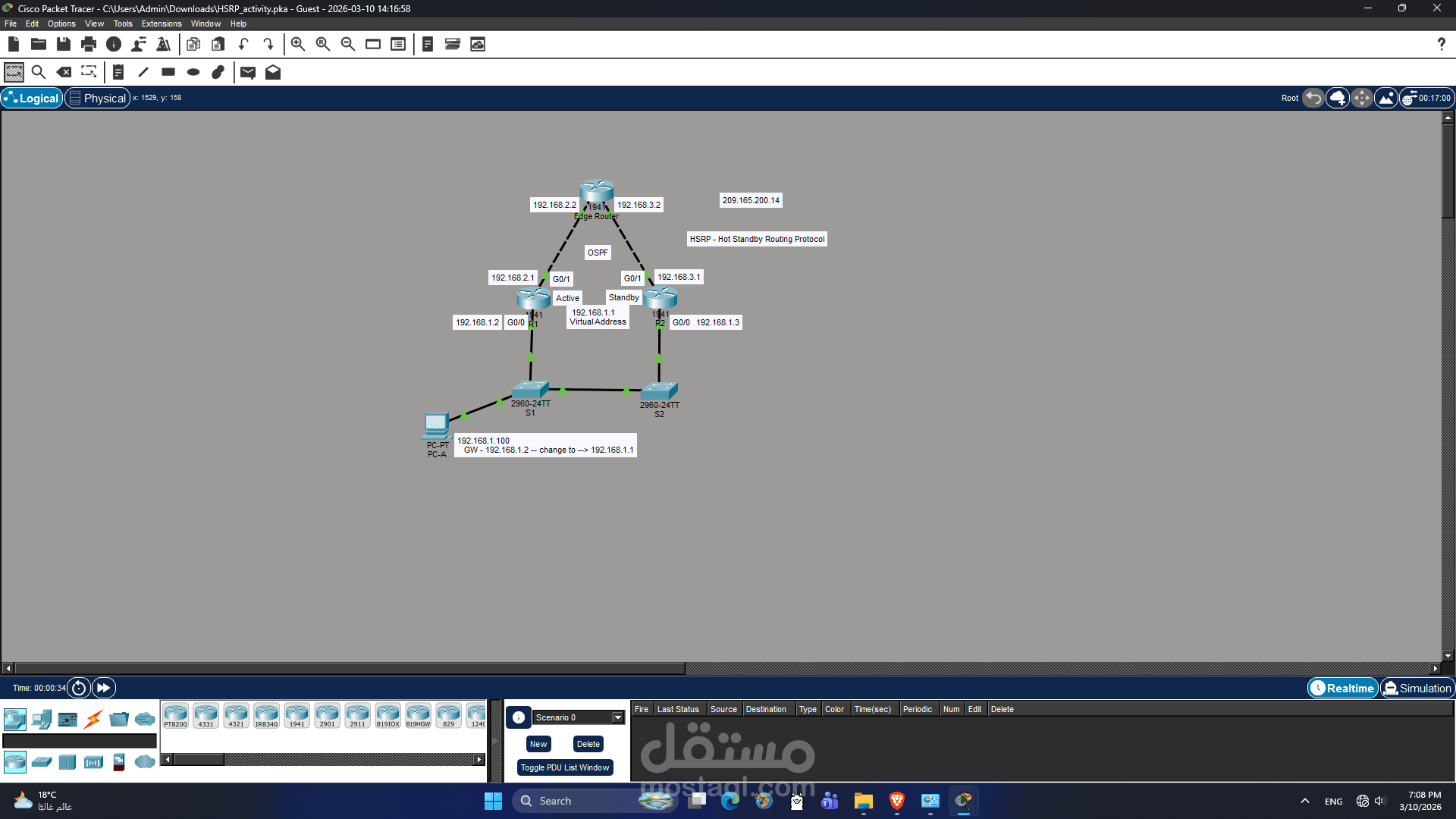Save the activity with the floppy icon
The image size is (1456, 819).
click(64, 44)
